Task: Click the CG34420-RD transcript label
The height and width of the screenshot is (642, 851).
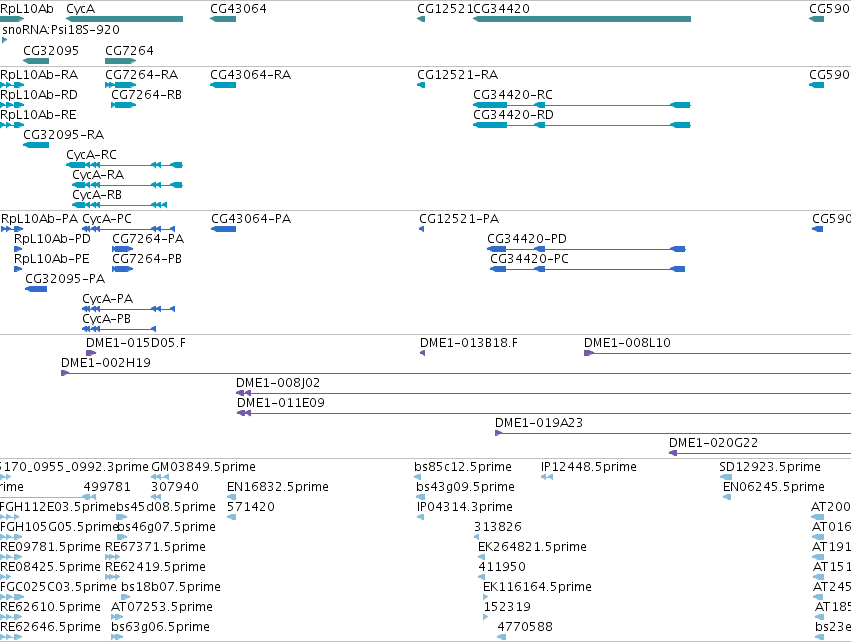Action: pos(513,115)
